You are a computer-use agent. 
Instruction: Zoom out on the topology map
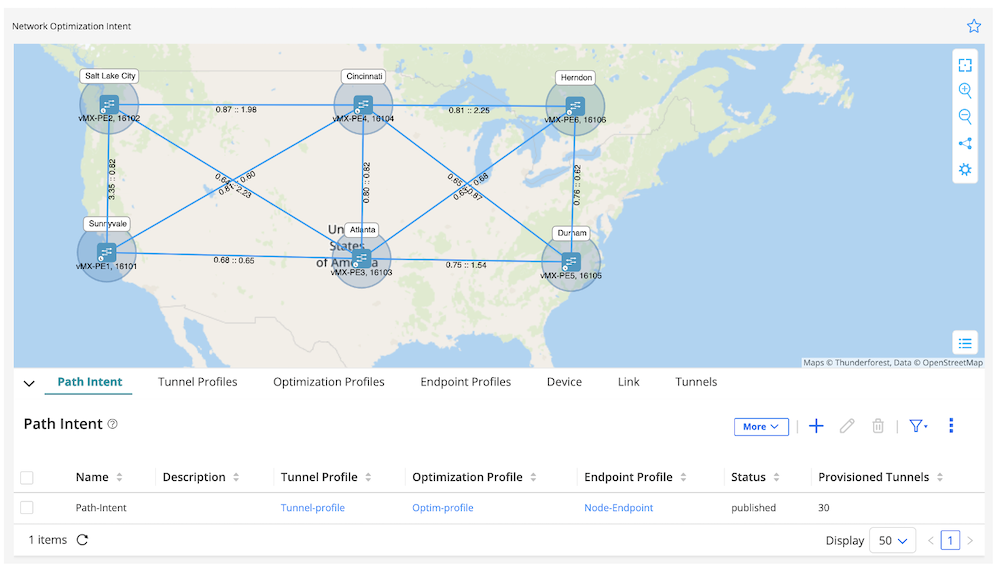pos(965,117)
